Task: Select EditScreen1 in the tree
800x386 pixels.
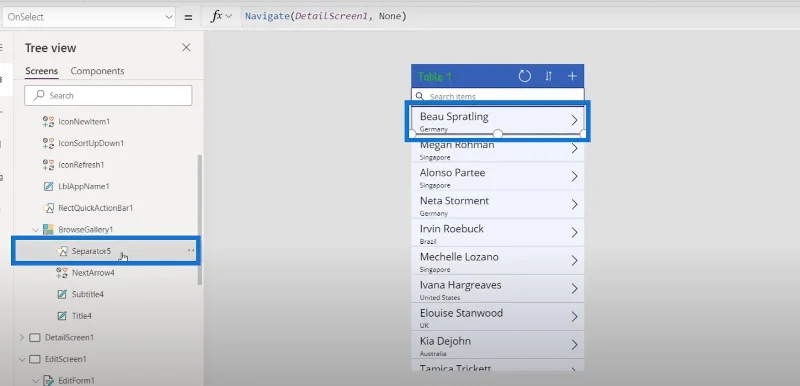Action: click(x=66, y=359)
